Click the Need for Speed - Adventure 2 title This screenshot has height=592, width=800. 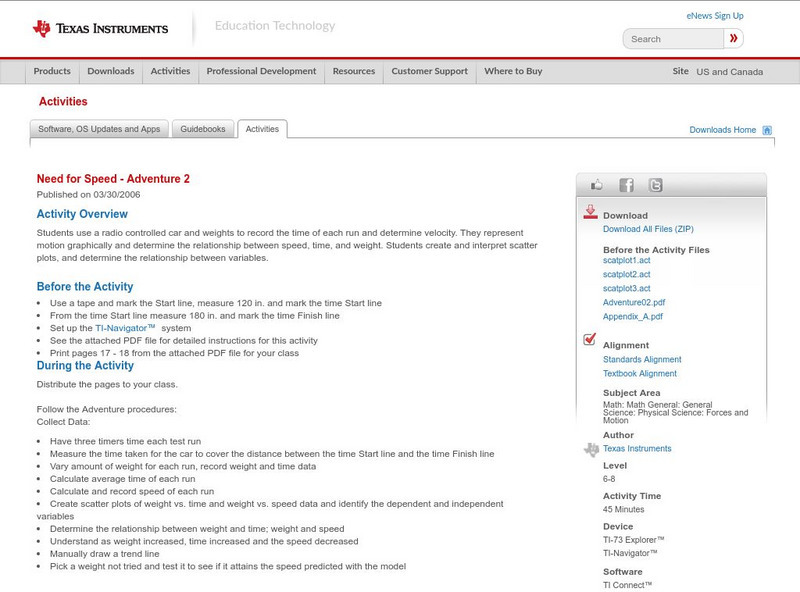(113, 179)
